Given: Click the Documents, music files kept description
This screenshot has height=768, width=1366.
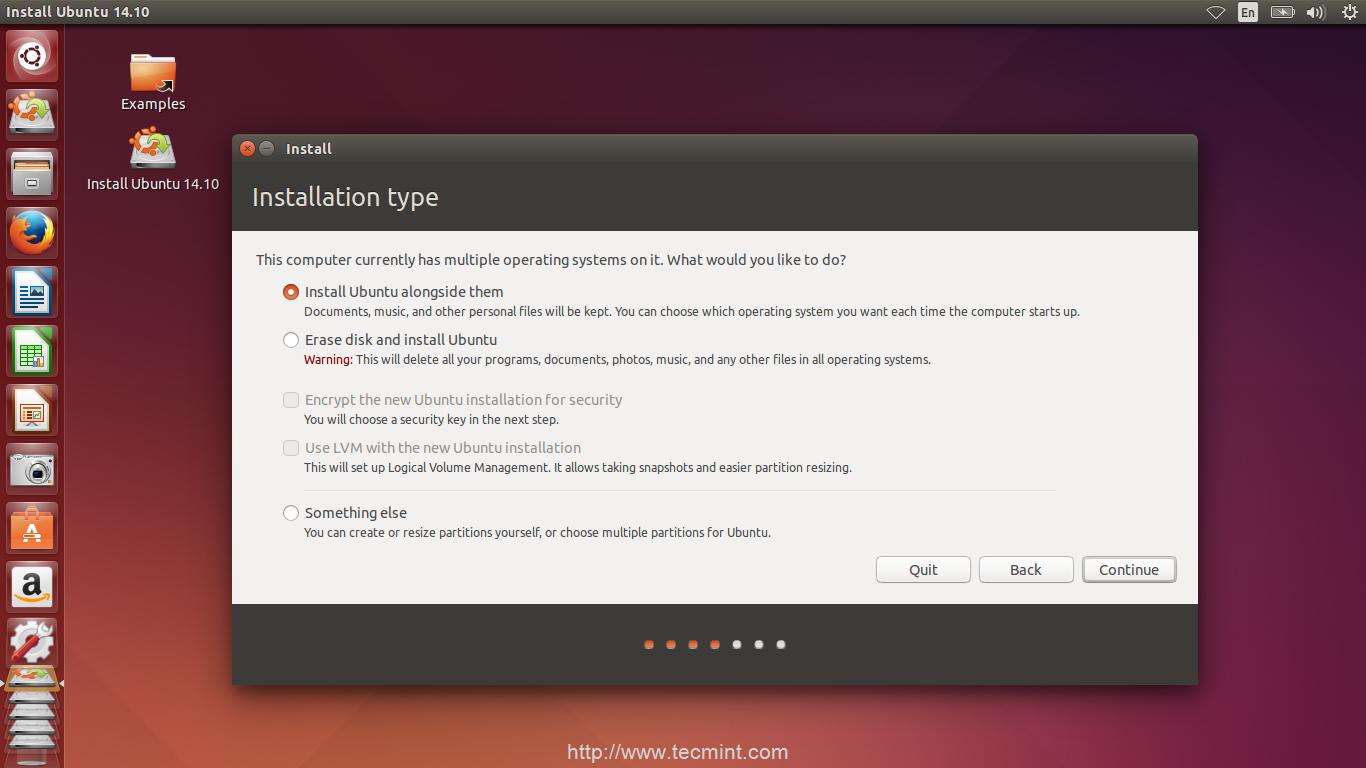Looking at the screenshot, I should [692, 312].
